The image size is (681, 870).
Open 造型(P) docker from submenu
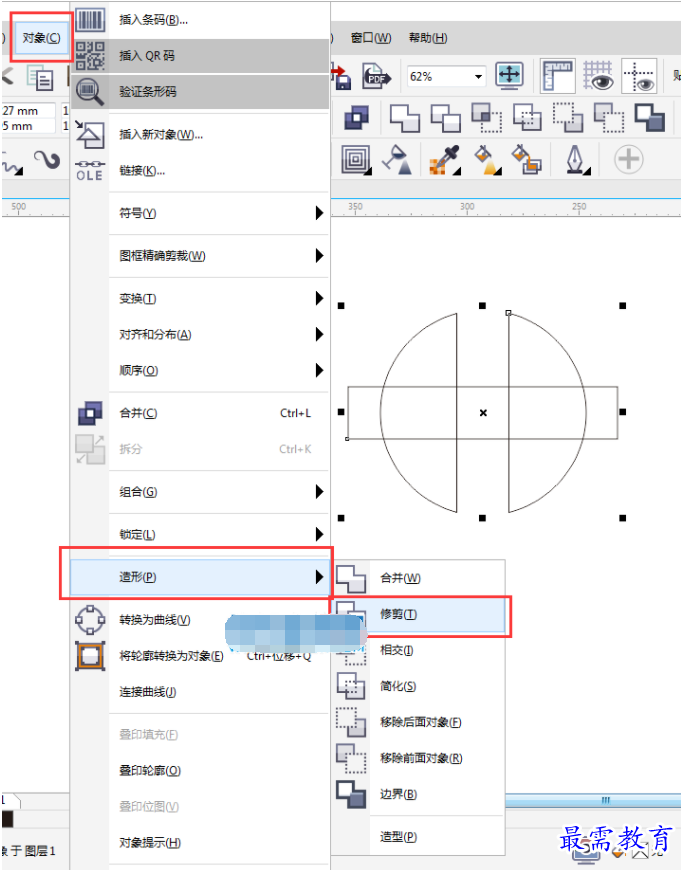coord(418,837)
